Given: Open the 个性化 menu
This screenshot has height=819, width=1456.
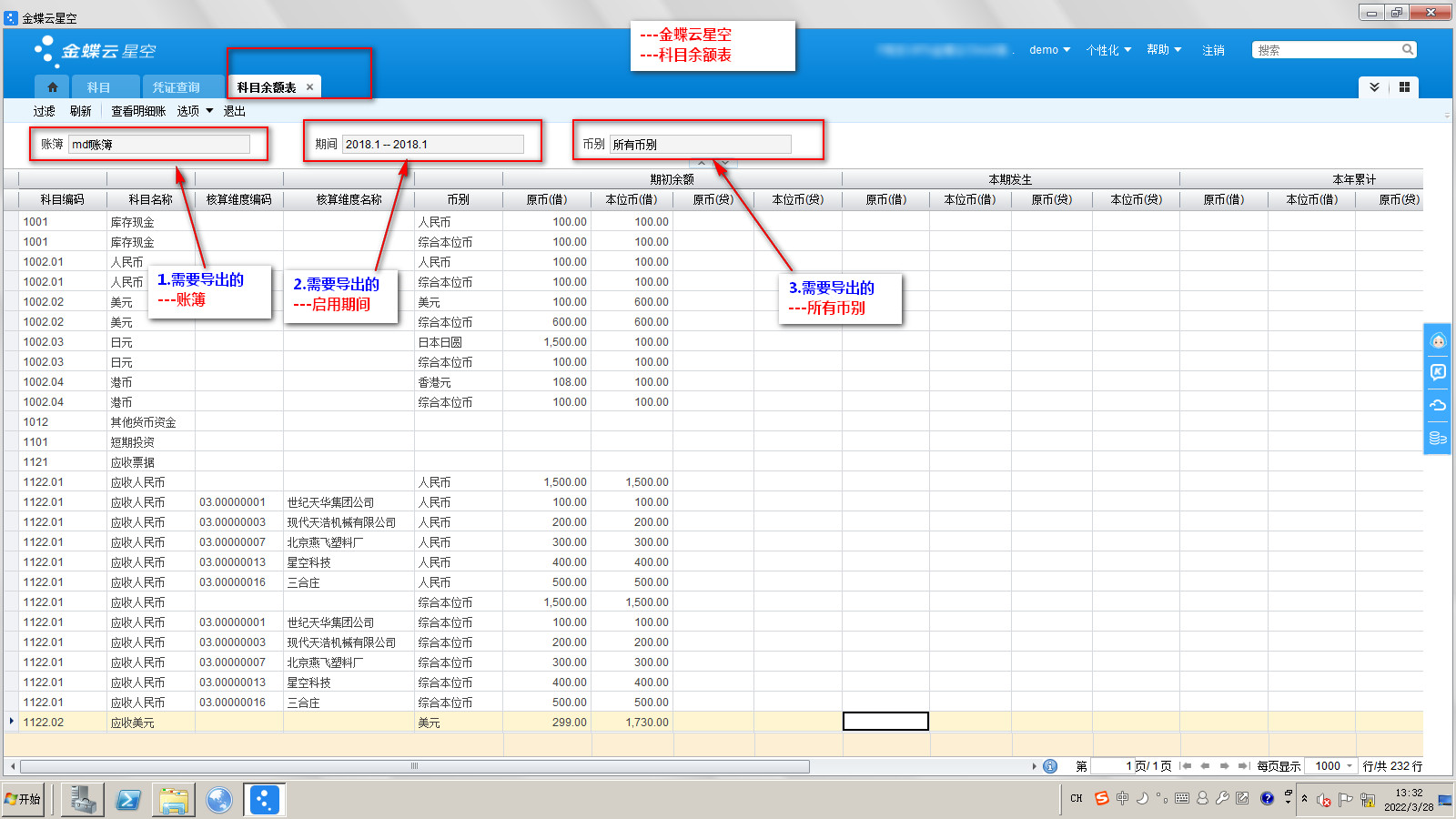Looking at the screenshot, I should point(1107,50).
